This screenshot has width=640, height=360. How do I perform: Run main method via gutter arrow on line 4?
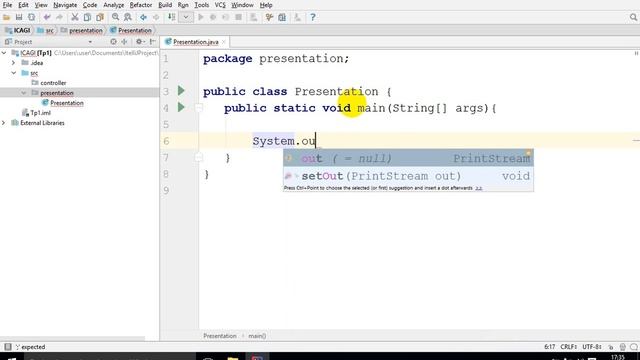point(181,107)
